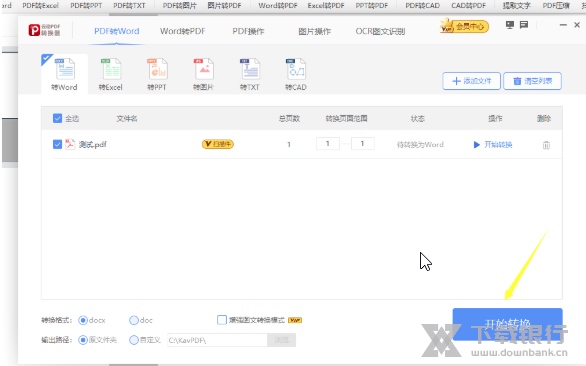
Task: Click PDF转图片 in background window toolbar
Action: point(179,6)
